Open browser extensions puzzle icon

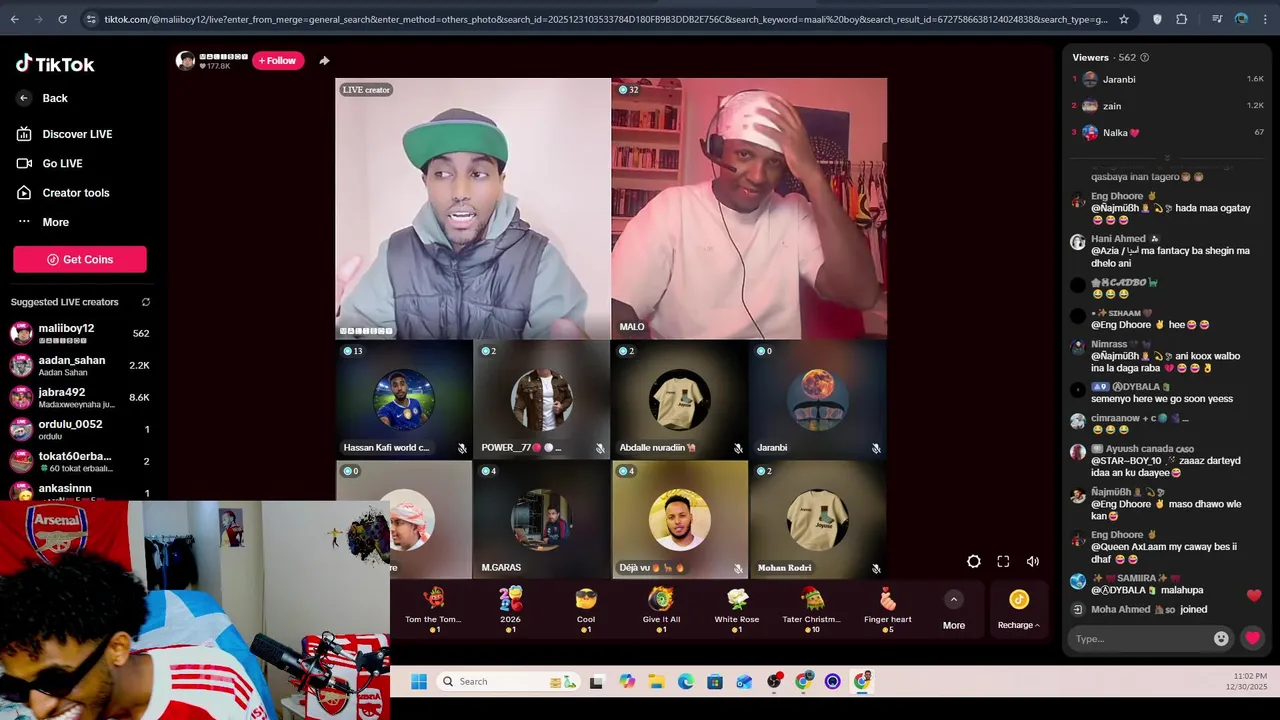1182,19
